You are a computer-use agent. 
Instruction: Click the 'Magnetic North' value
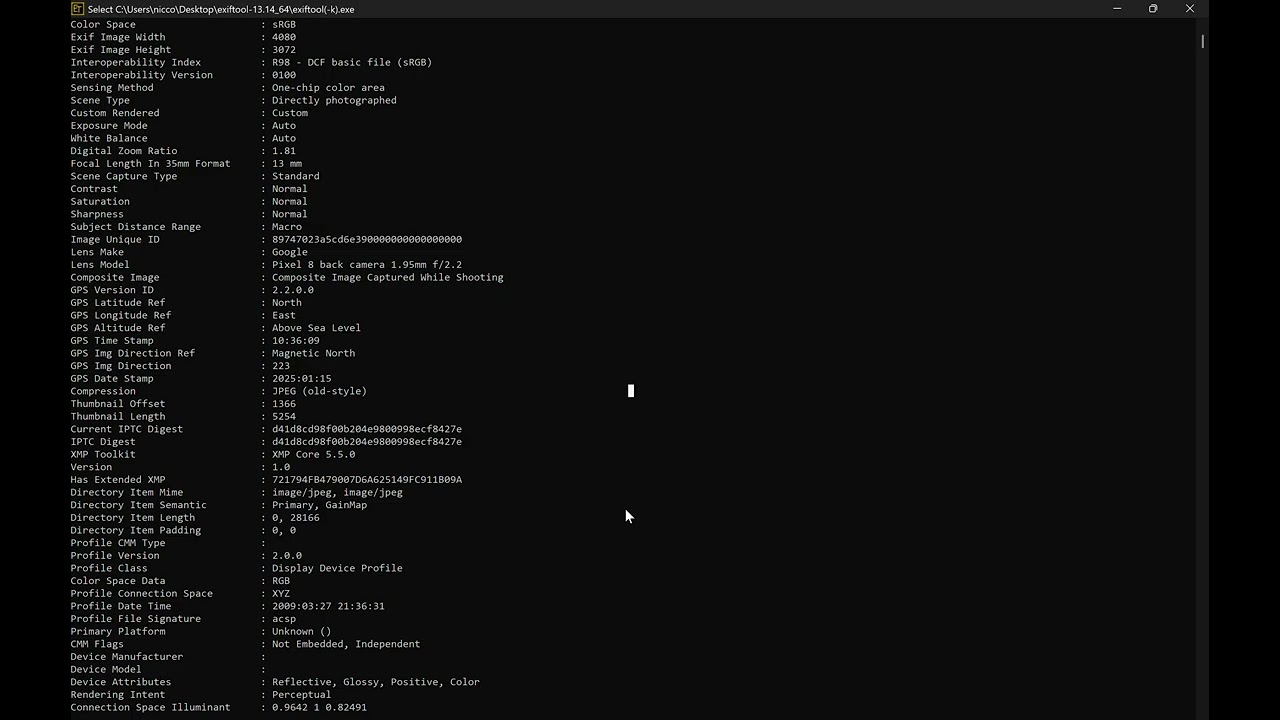coord(313,353)
